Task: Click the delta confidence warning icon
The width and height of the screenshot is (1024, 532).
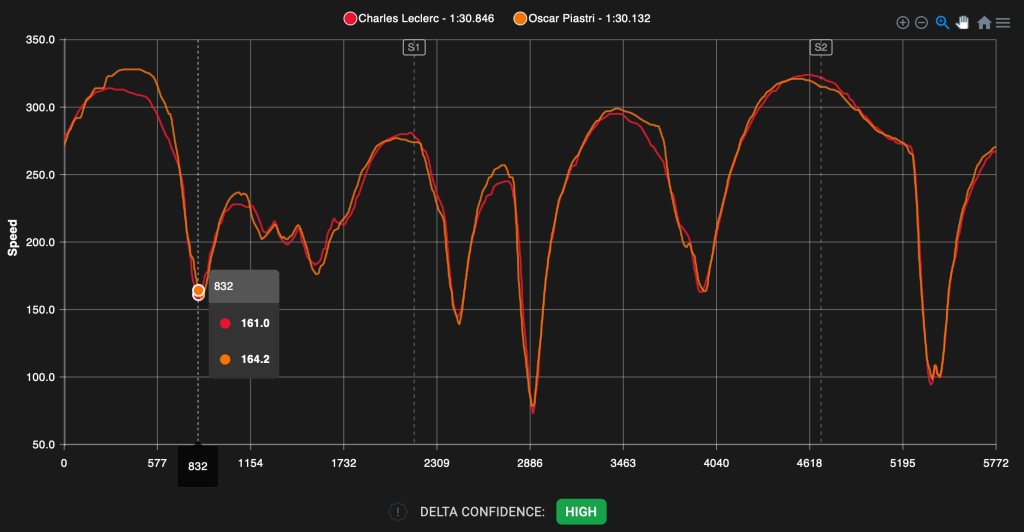Action: point(397,512)
